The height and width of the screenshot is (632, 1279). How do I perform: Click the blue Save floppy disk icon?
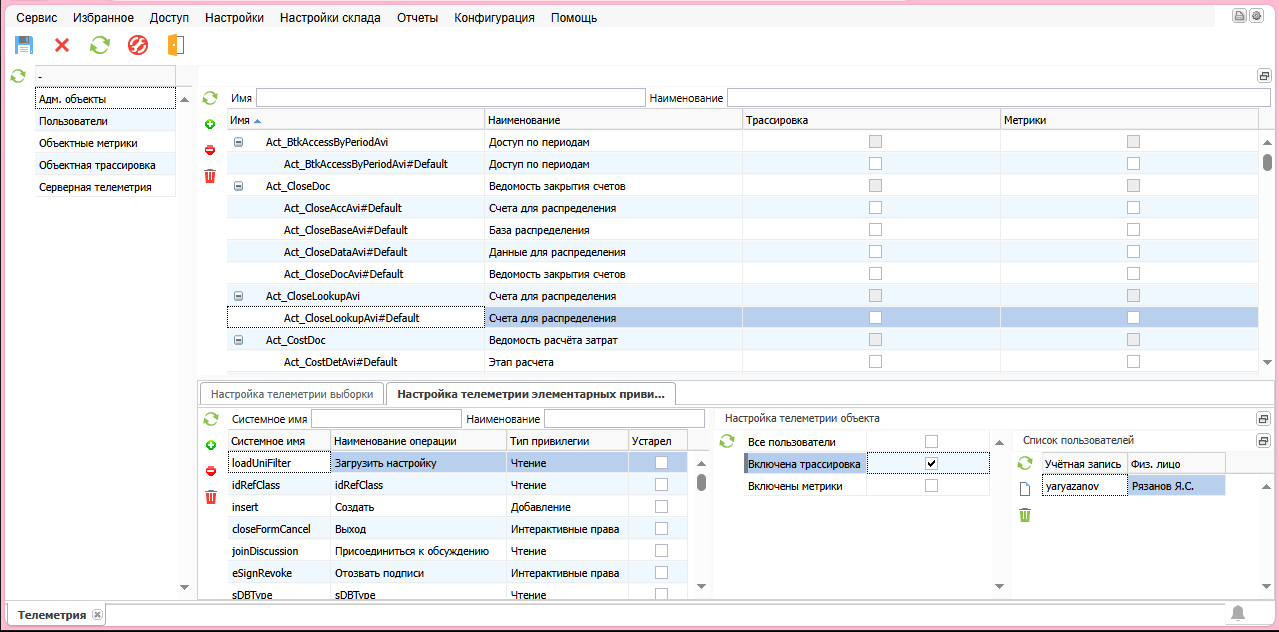(x=24, y=45)
